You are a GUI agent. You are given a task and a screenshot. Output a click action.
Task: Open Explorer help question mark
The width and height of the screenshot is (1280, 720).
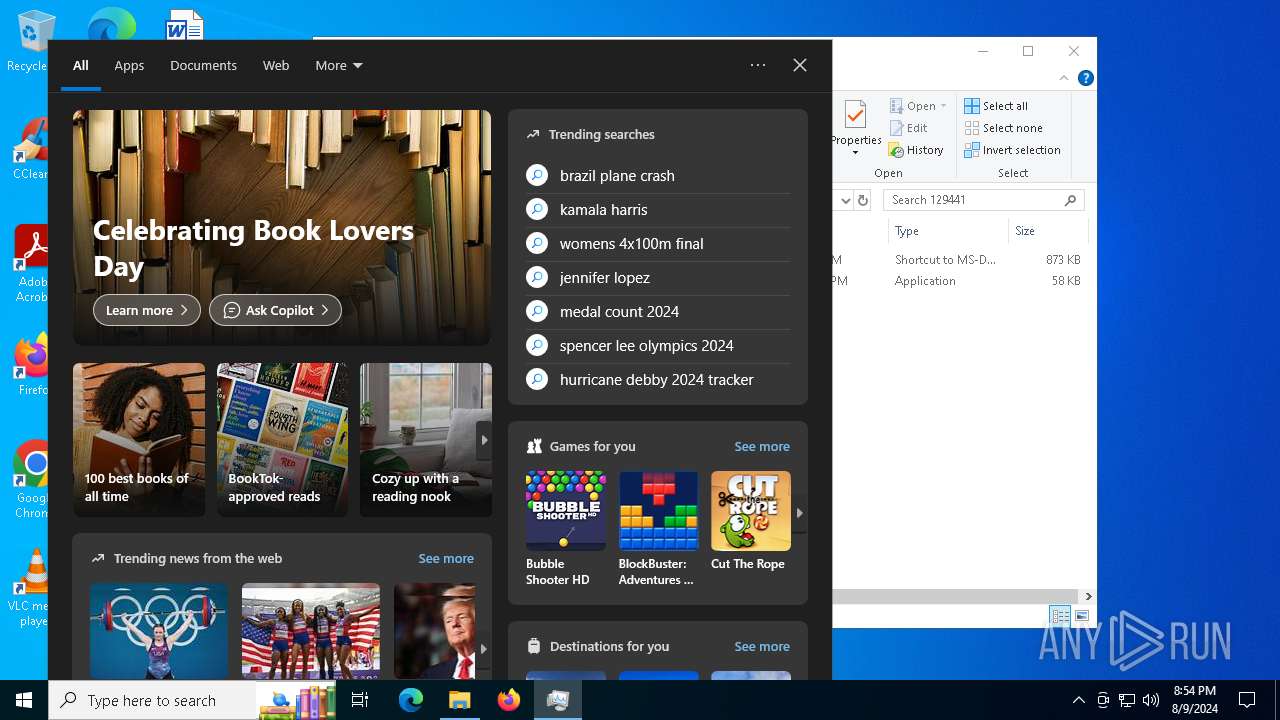[1085, 78]
